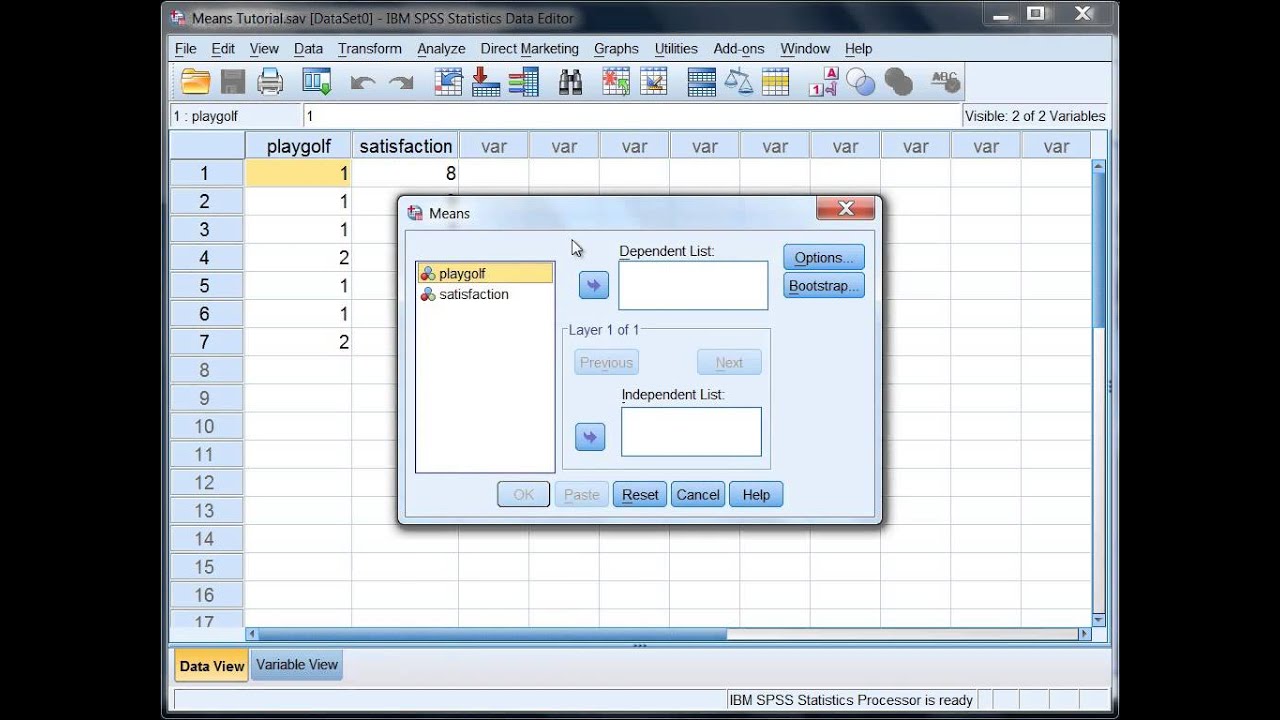Open the Utilities menu
The height and width of the screenshot is (720, 1280).
(x=676, y=48)
